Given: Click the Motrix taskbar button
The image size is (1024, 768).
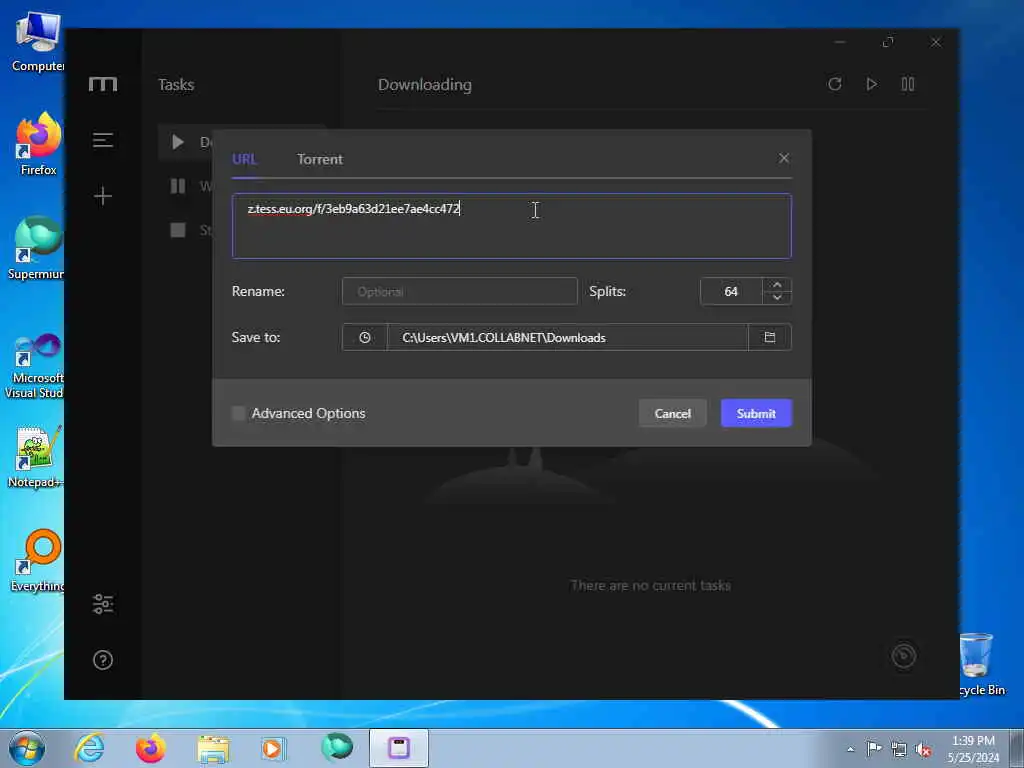Looking at the screenshot, I should click(398, 748).
